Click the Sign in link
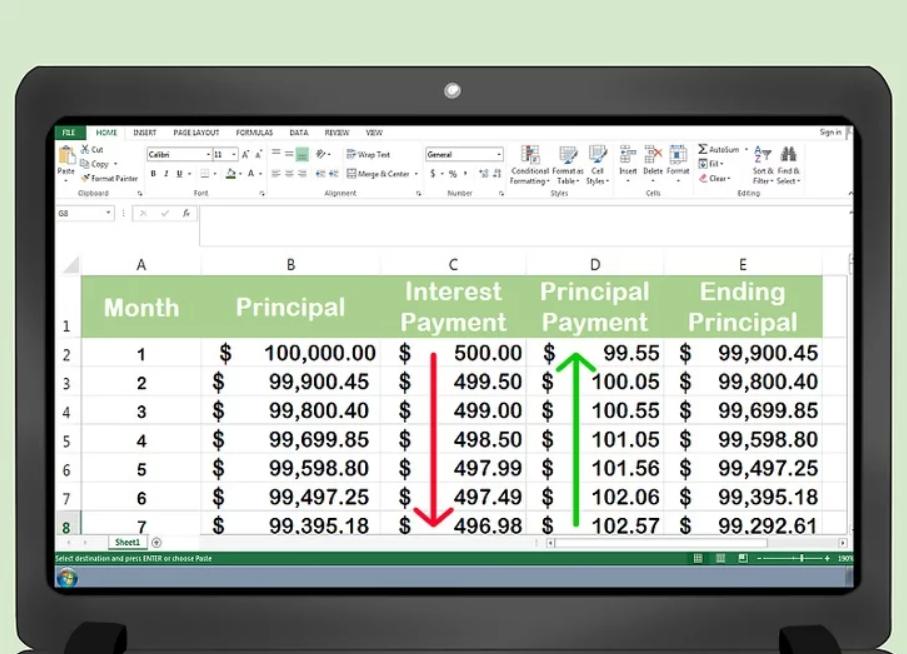 coord(830,132)
